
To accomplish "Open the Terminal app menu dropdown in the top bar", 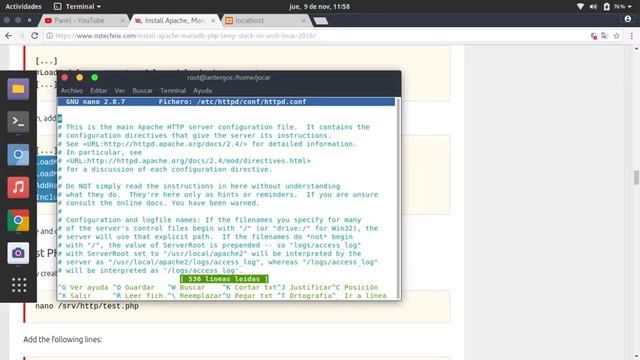I will [x=78, y=7].
